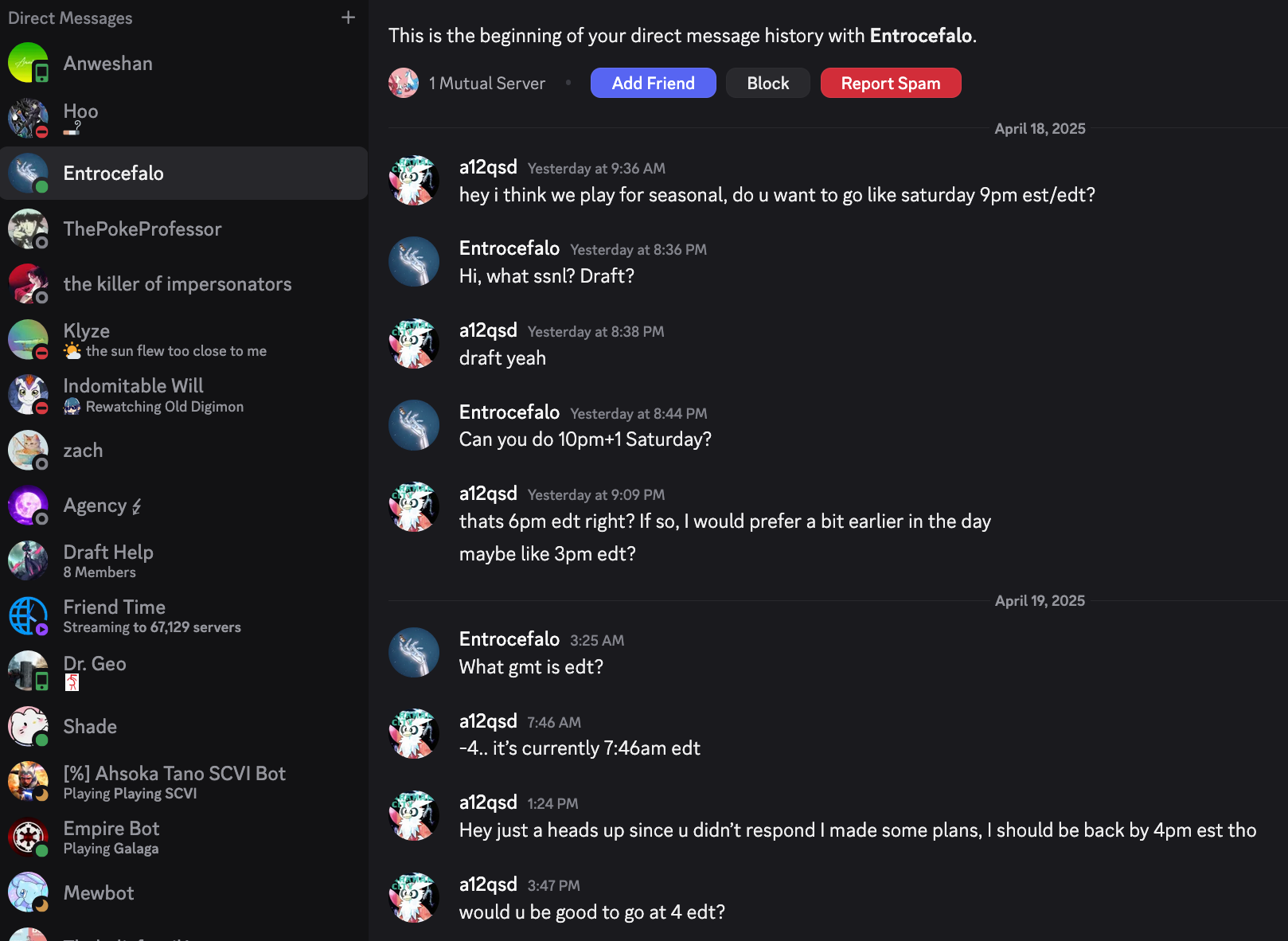Click a12qsd's avatar on the 9:36 AM message
This screenshot has width=1288, height=941.
click(x=413, y=181)
